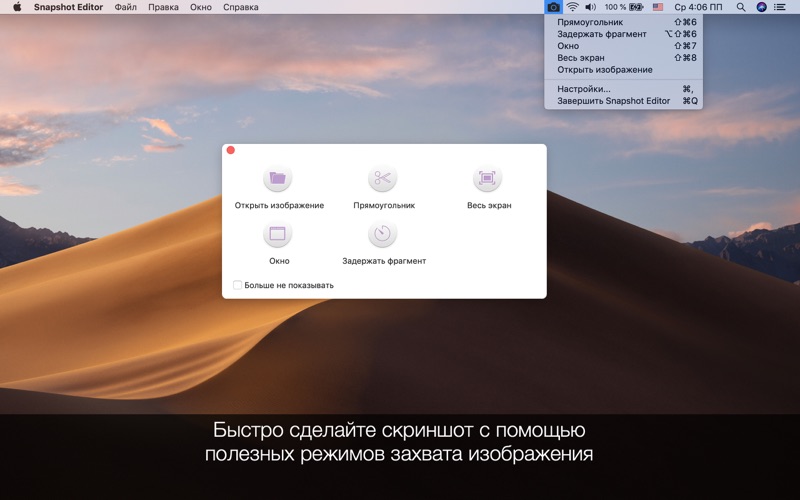Image resolution: width=800 pixels, height=500 pixels.
Task: Pick Окно entry in camera dropdown
Action: coord(623,45)
